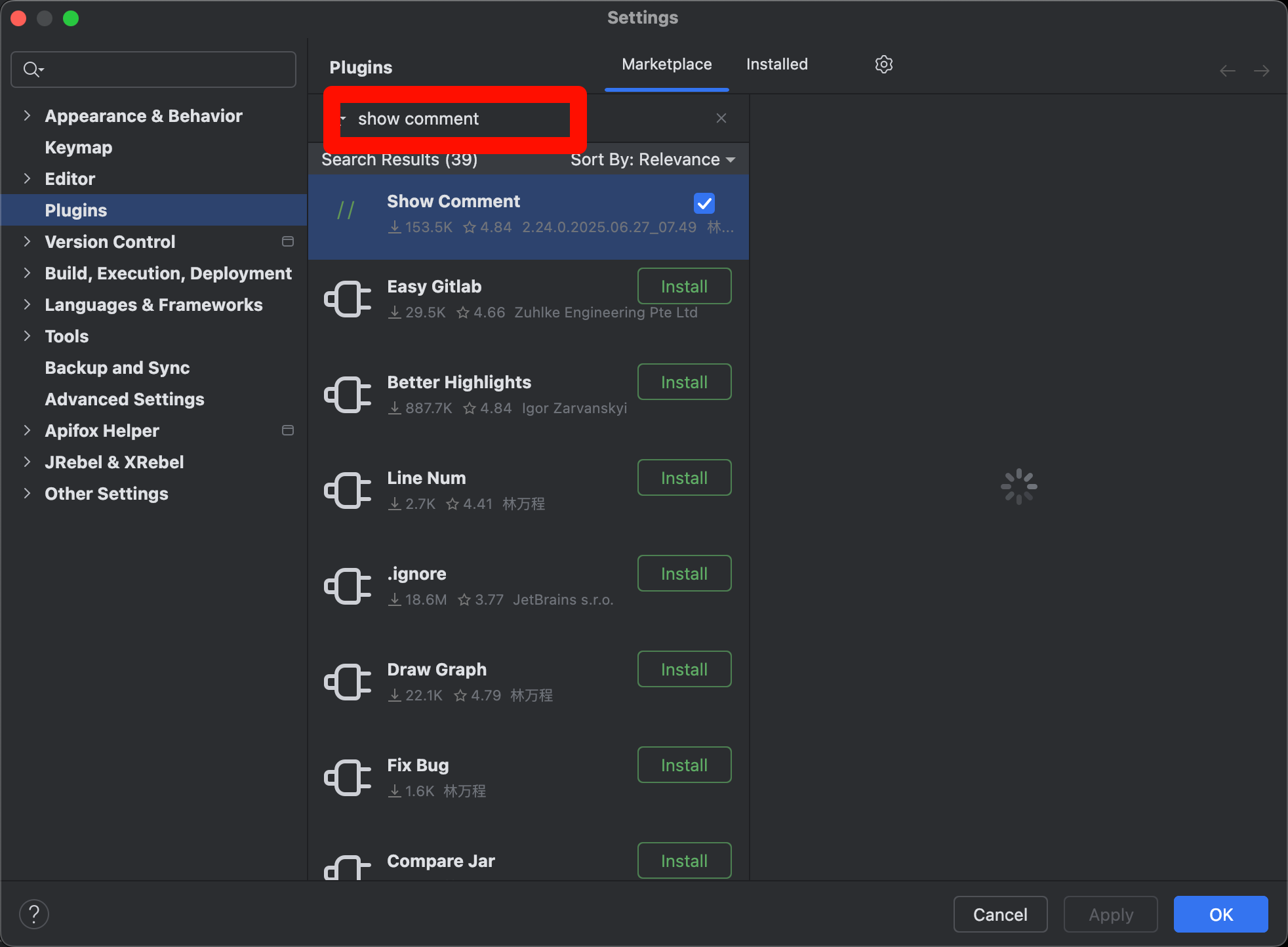
Task: Click the settings search magnifier icon
Action: pyautogui.click(x=31, y=70)
